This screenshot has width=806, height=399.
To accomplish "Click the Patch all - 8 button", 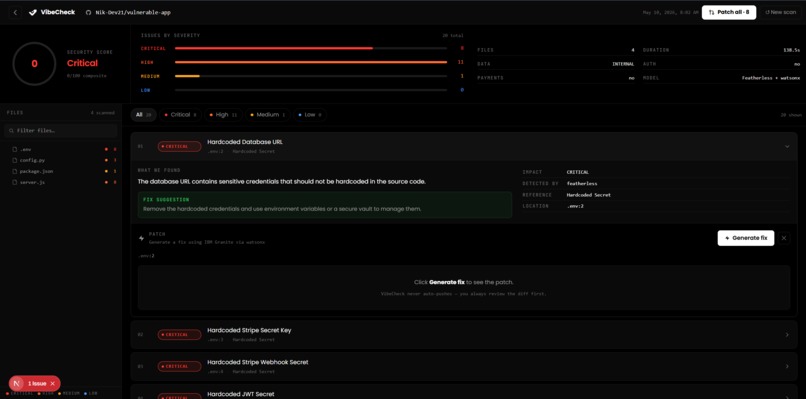I will (728, 12).
